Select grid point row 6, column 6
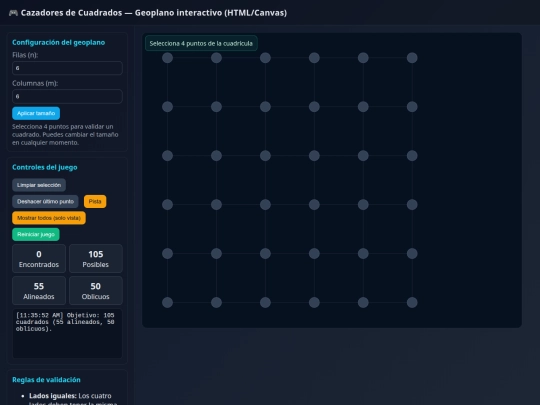Image resolution: width=540 pixels, height=405 pixels. [412, 302]
